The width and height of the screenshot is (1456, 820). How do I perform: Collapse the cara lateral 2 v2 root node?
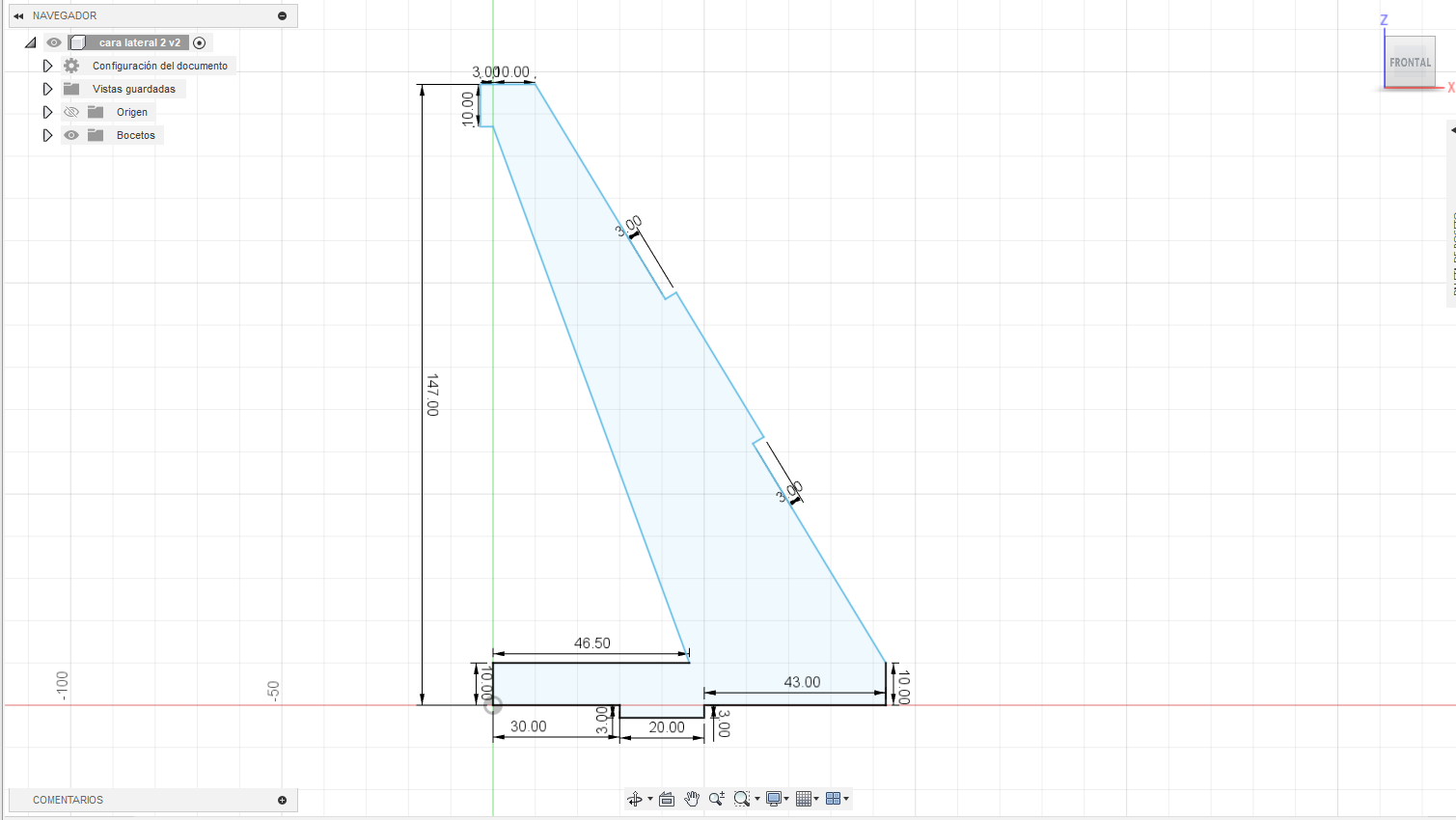coord(31,42)
